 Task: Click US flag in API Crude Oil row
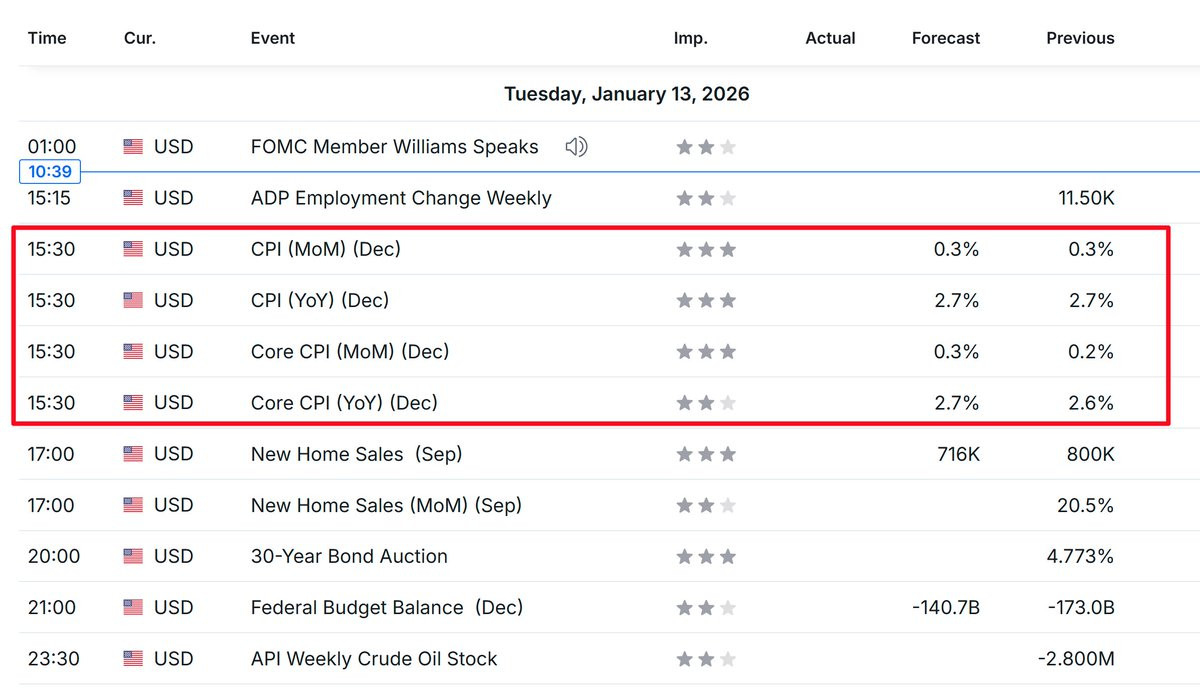pyautogui.click(x=133, y=659)
